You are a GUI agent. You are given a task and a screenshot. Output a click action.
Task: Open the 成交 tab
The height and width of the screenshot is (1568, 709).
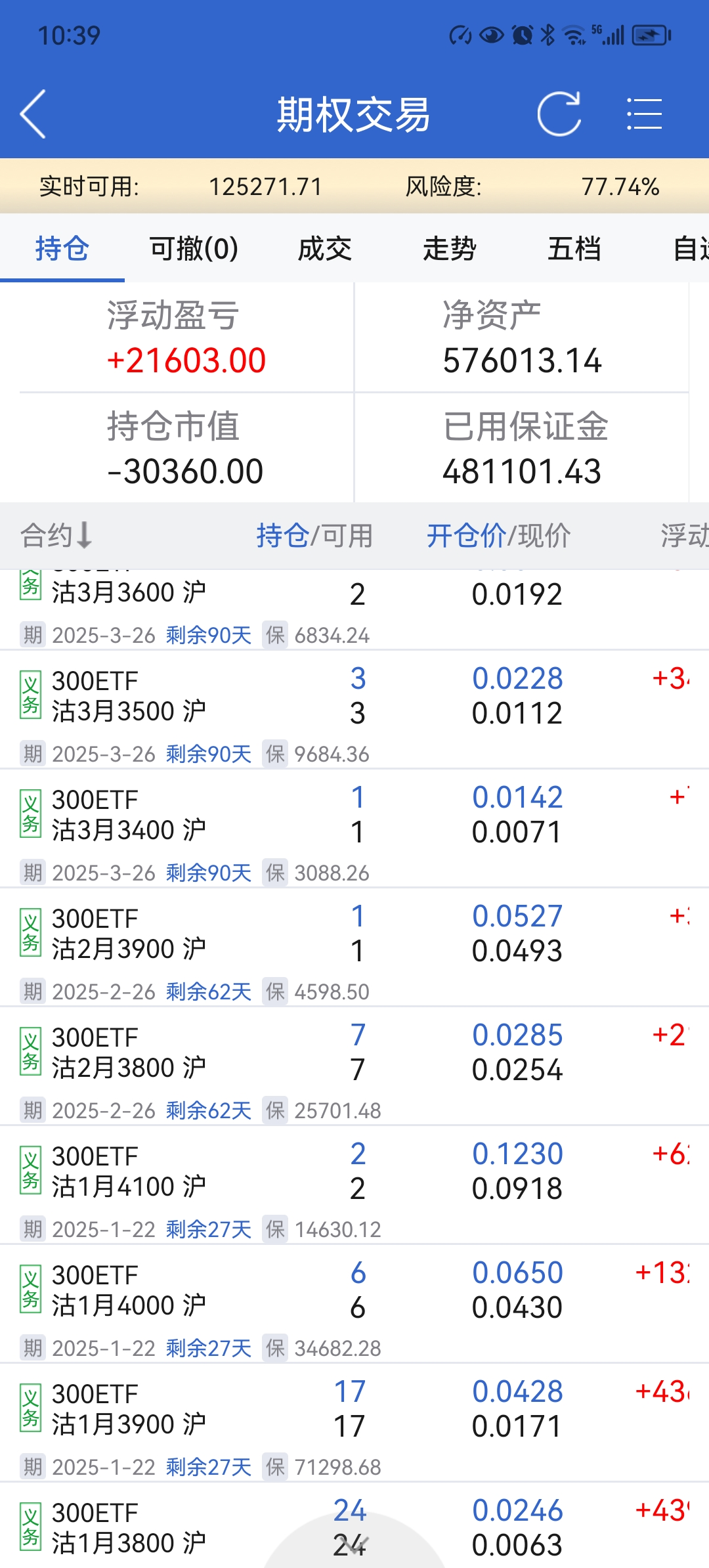tap(324, 249)
